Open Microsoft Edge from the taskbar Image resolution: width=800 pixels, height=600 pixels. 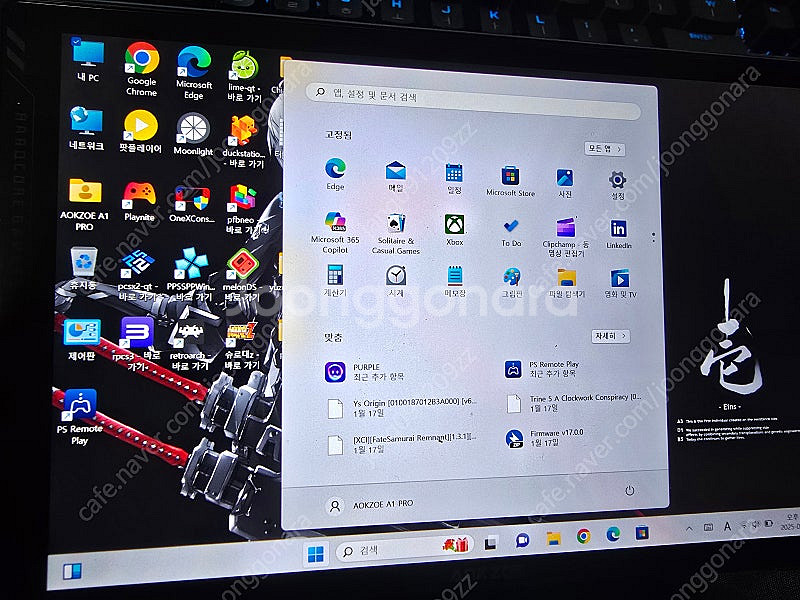(x=613, y=534)
